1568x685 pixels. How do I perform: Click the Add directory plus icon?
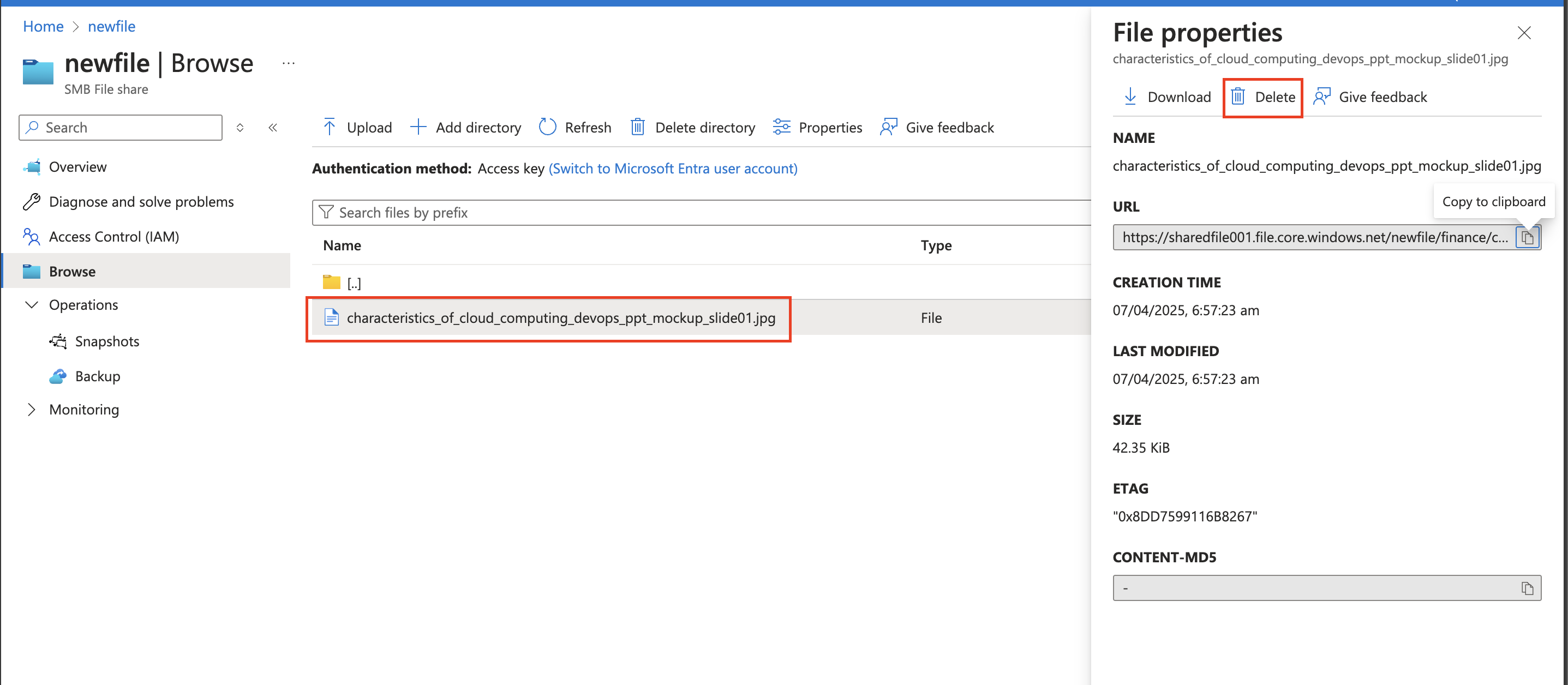(418, 127)
